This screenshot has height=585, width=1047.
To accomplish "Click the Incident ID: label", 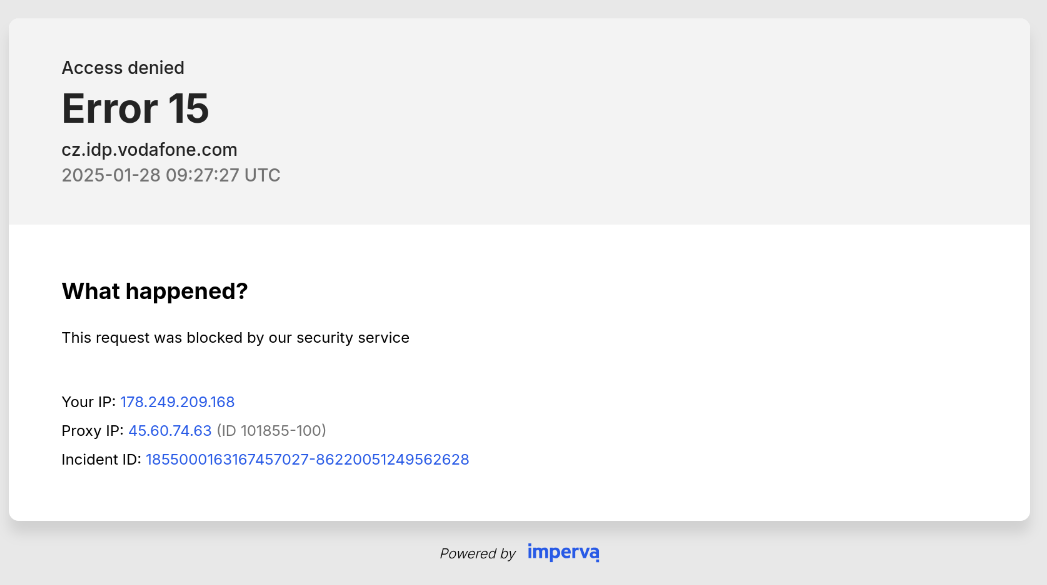I will (101, 459).
